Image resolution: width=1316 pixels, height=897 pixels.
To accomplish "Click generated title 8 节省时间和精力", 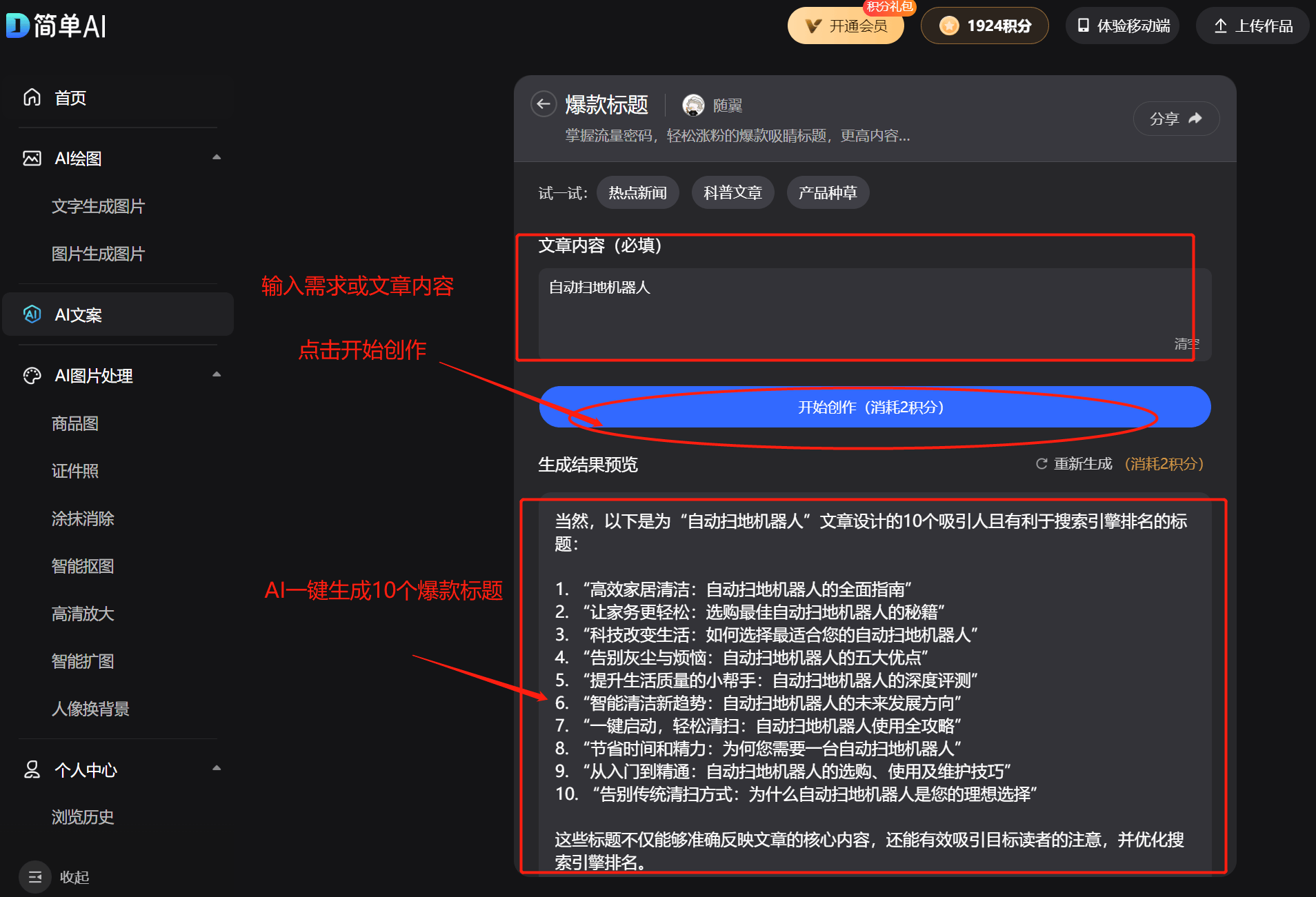I will tap(759, 749).
